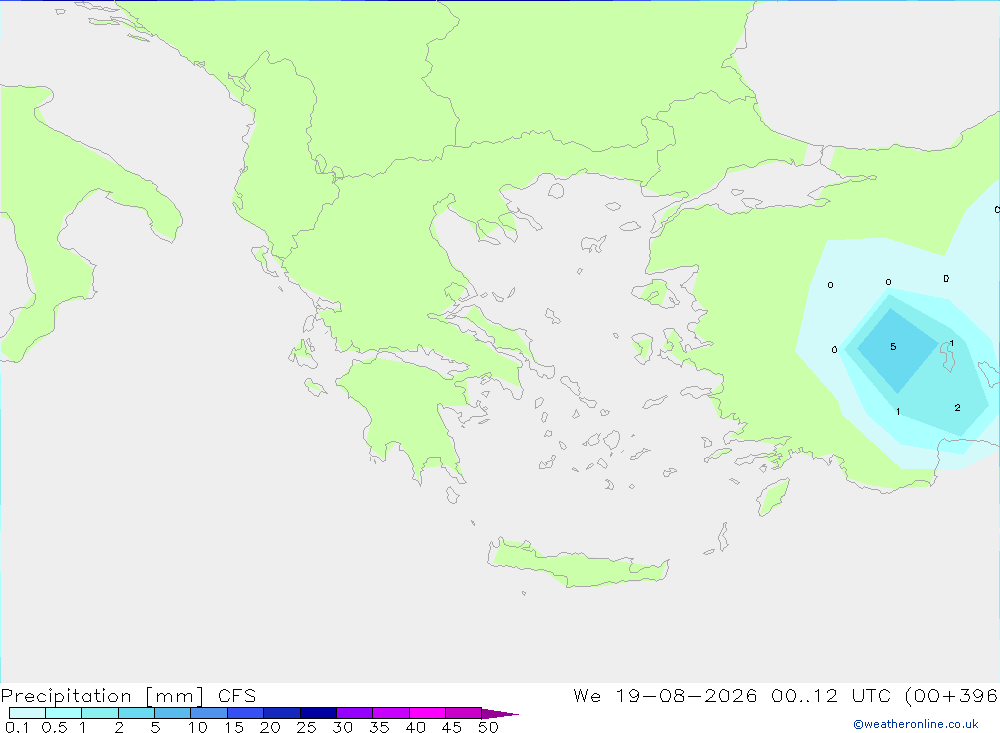The image size is (1000, 733).
Task: Click the purple arrow tip above 50
Action: (x=499, y=714)
